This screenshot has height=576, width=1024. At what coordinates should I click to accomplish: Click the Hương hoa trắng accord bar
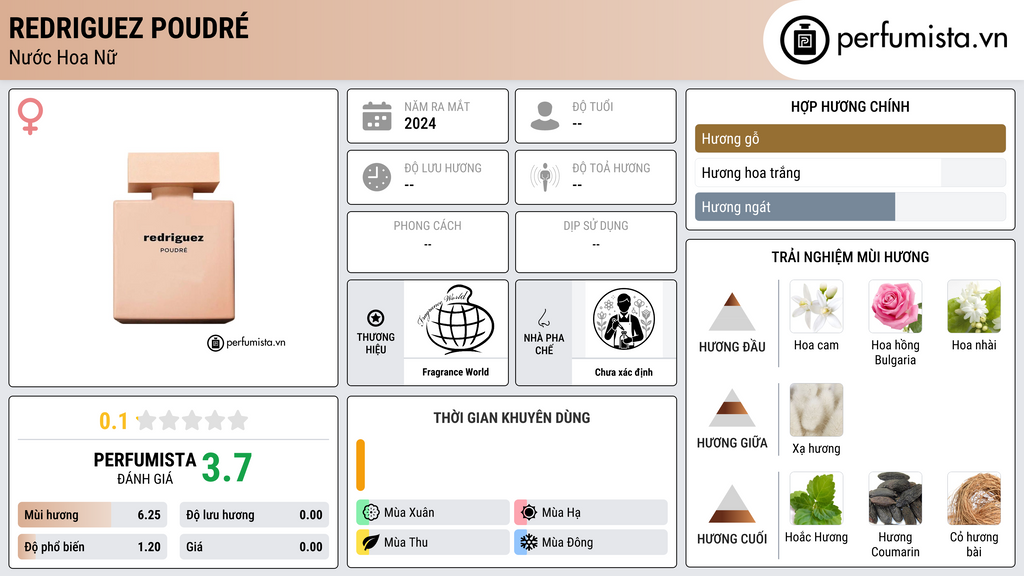click(850, 172)
